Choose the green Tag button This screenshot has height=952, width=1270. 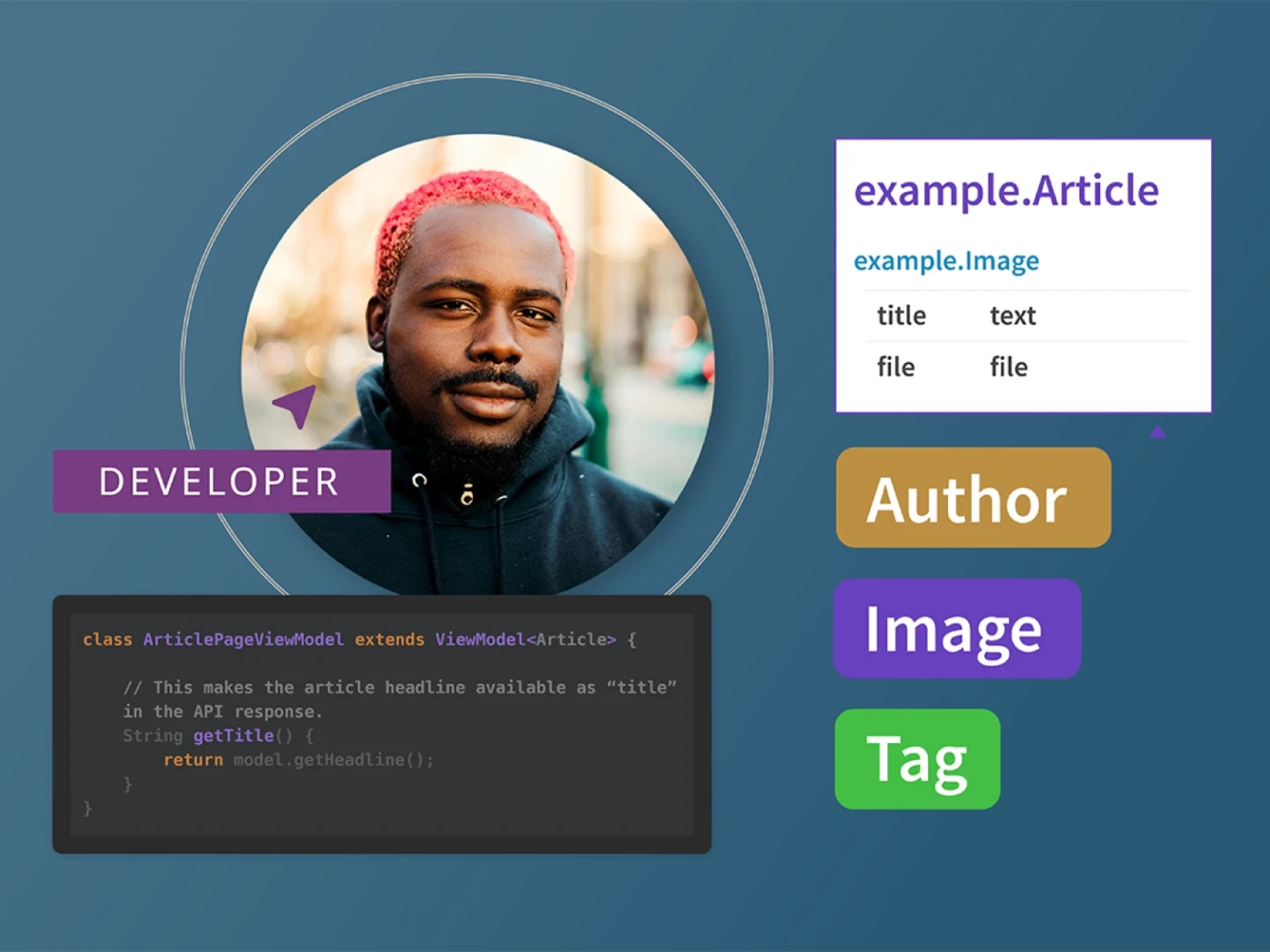click(917, 759)
